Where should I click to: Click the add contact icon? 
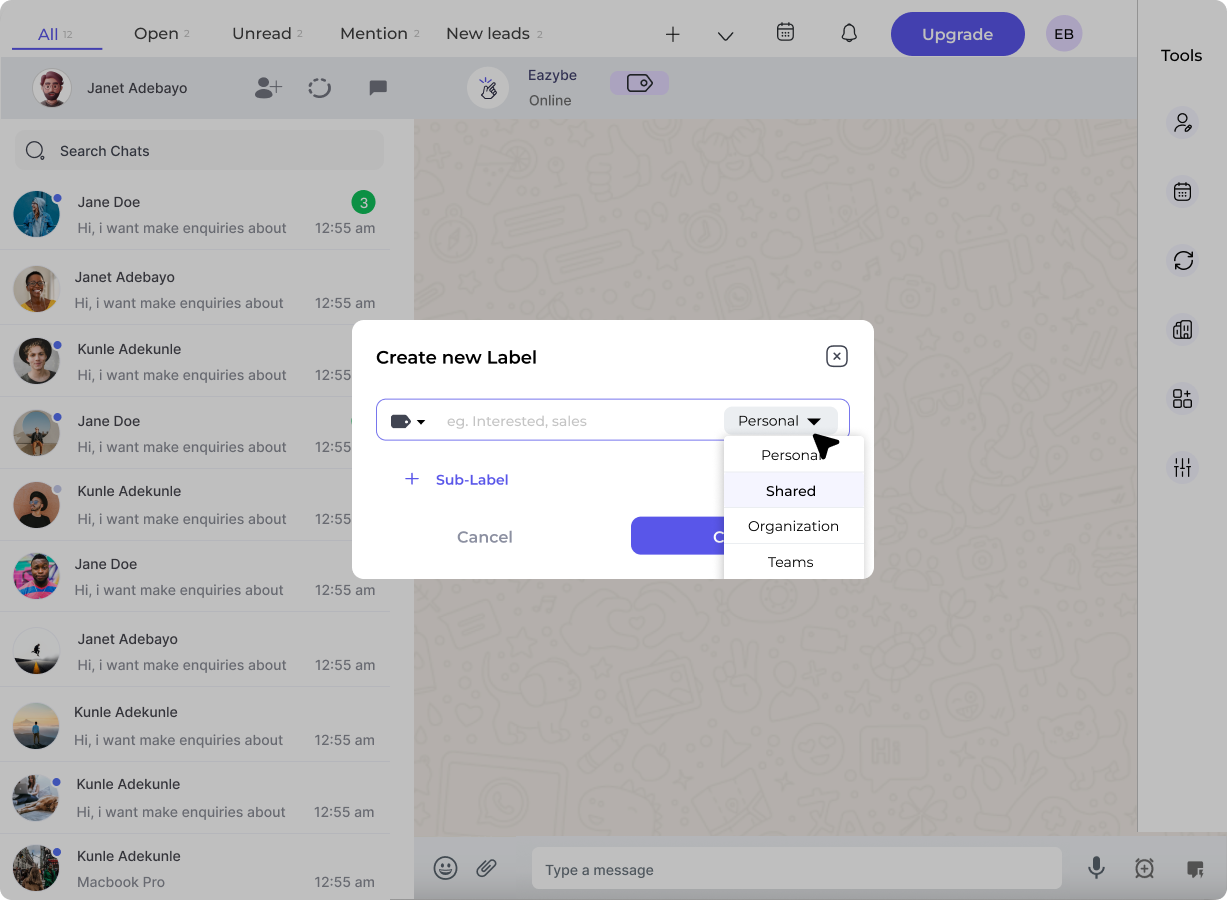click(268, 88)
